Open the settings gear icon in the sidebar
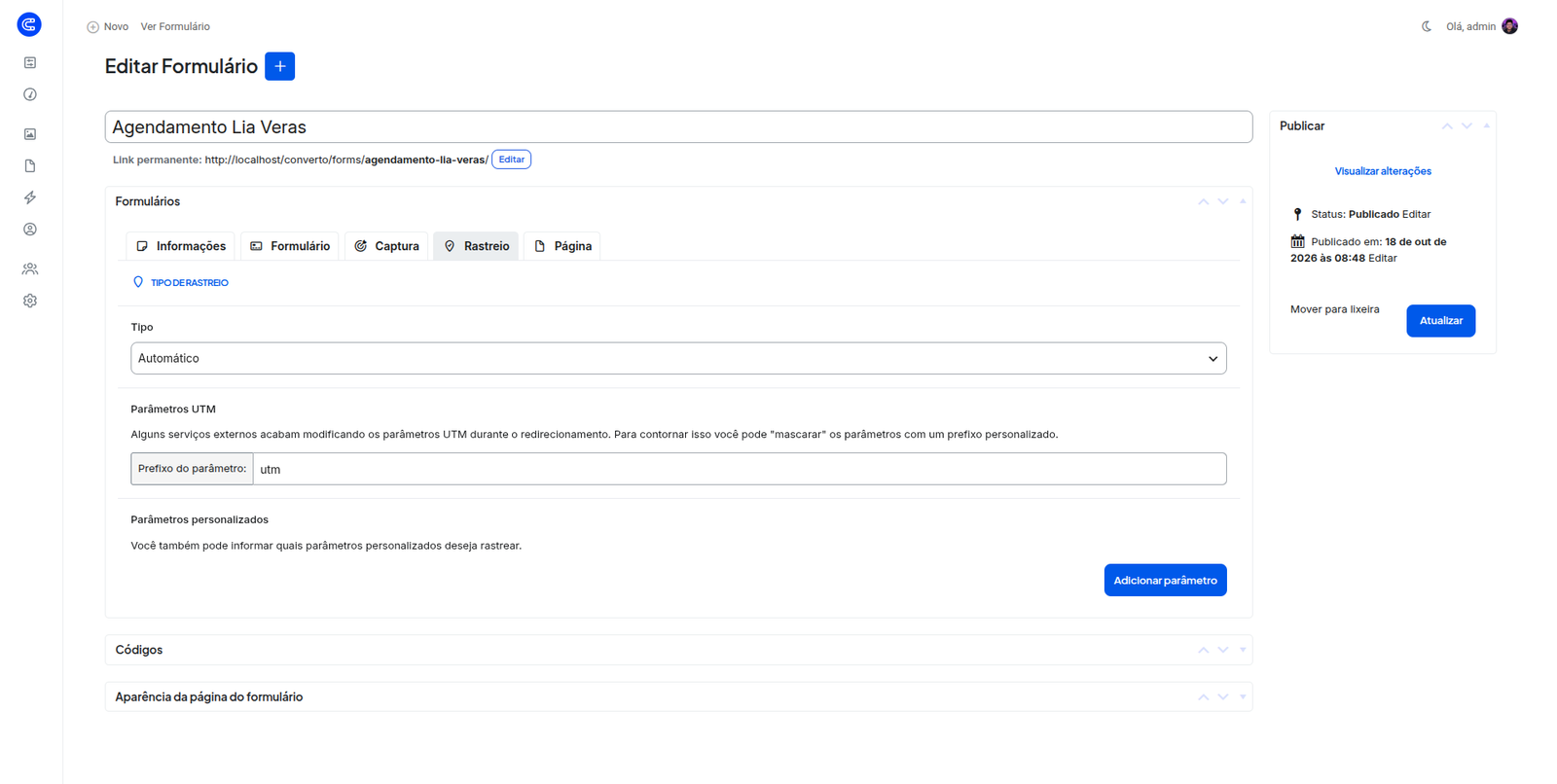This screenshot has height=784, width=1557. [30, 301]
